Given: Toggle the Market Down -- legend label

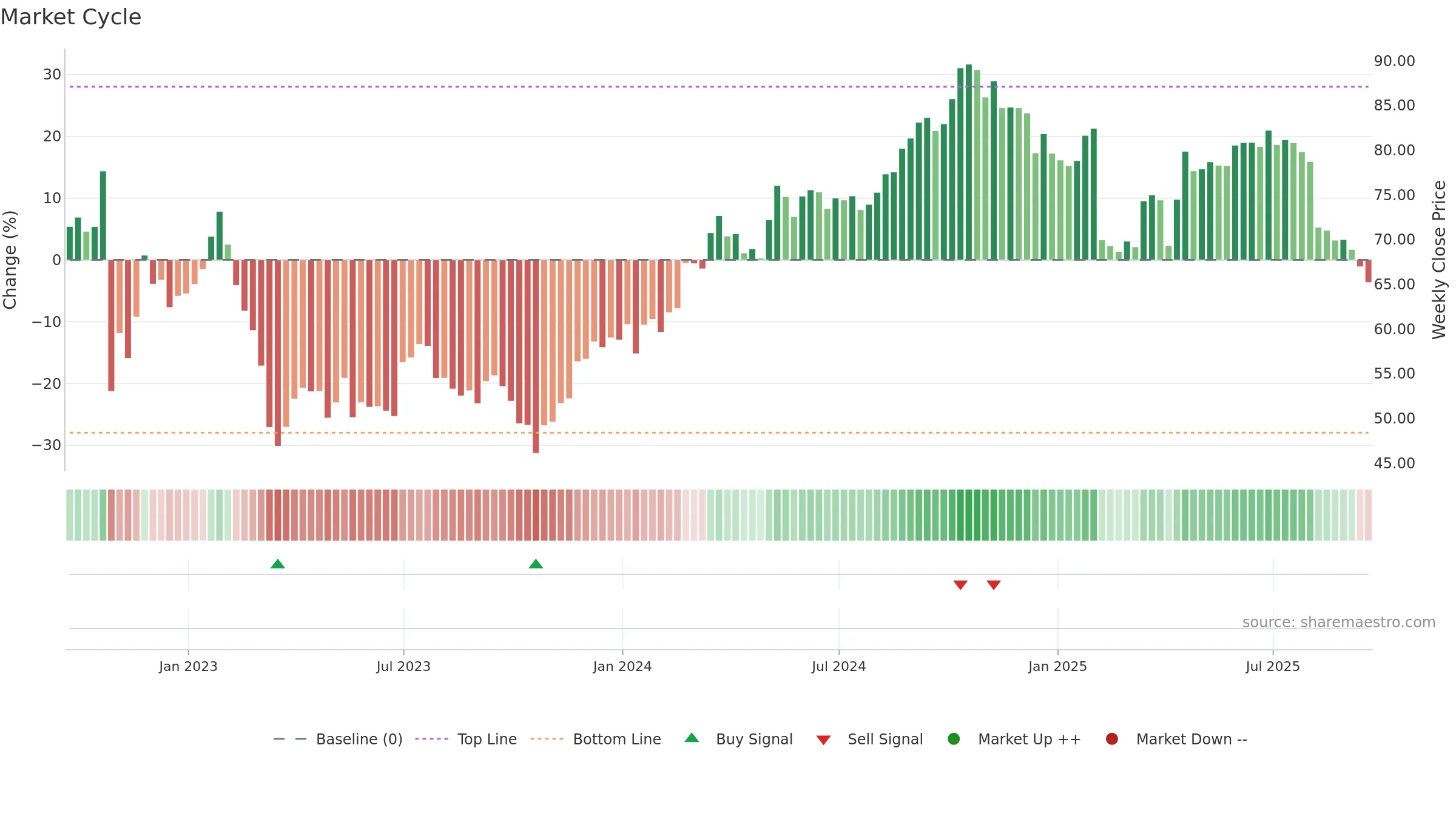Looking at the screenshot, I should 1191,739.
